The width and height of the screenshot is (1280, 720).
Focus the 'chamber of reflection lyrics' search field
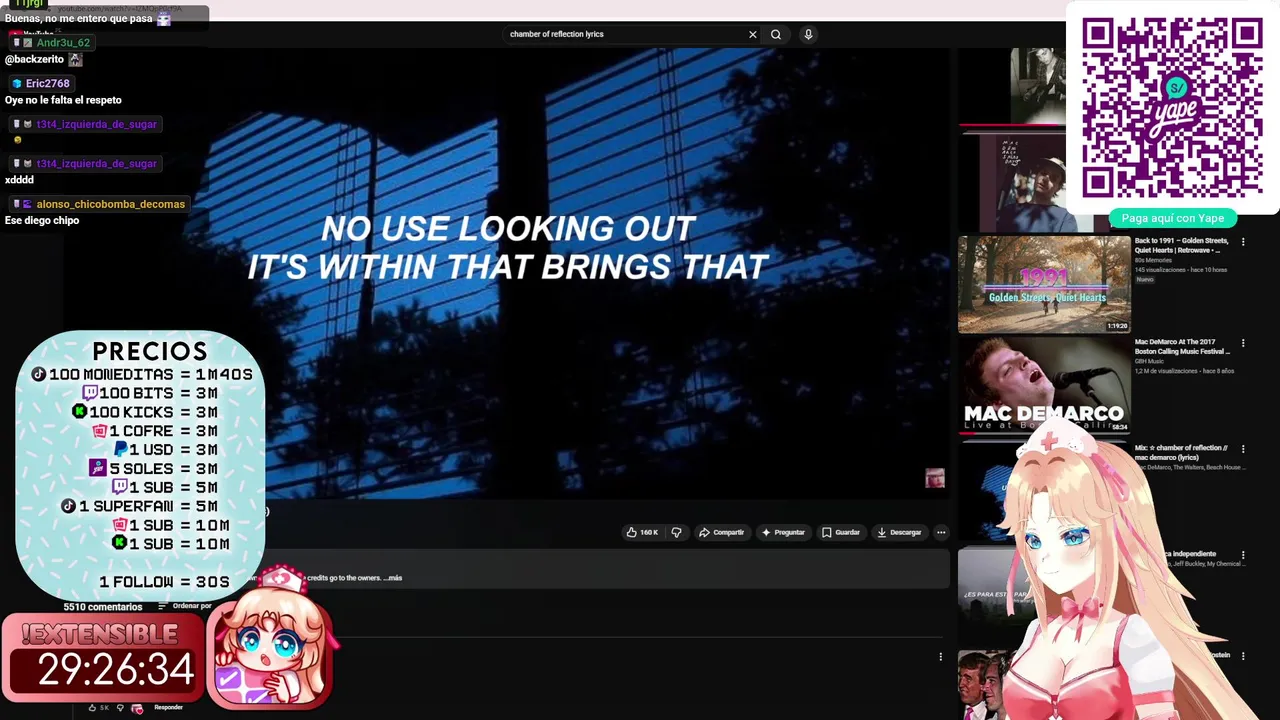[x=625, y=34]
